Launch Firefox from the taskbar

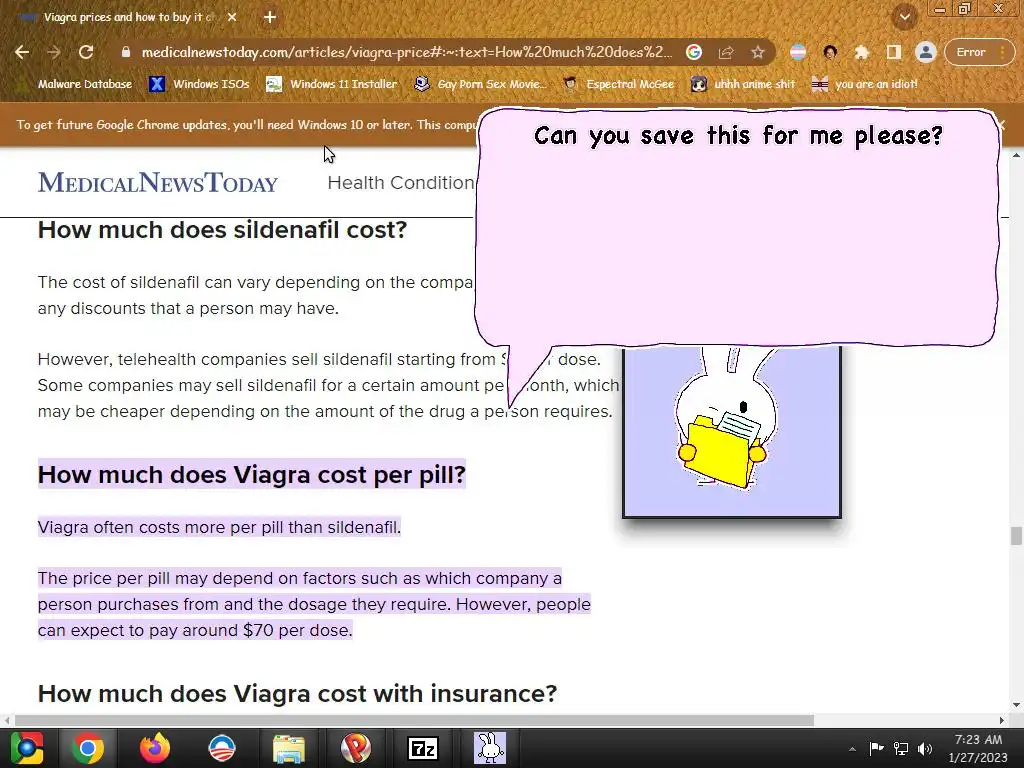click(x=155, y=748)
